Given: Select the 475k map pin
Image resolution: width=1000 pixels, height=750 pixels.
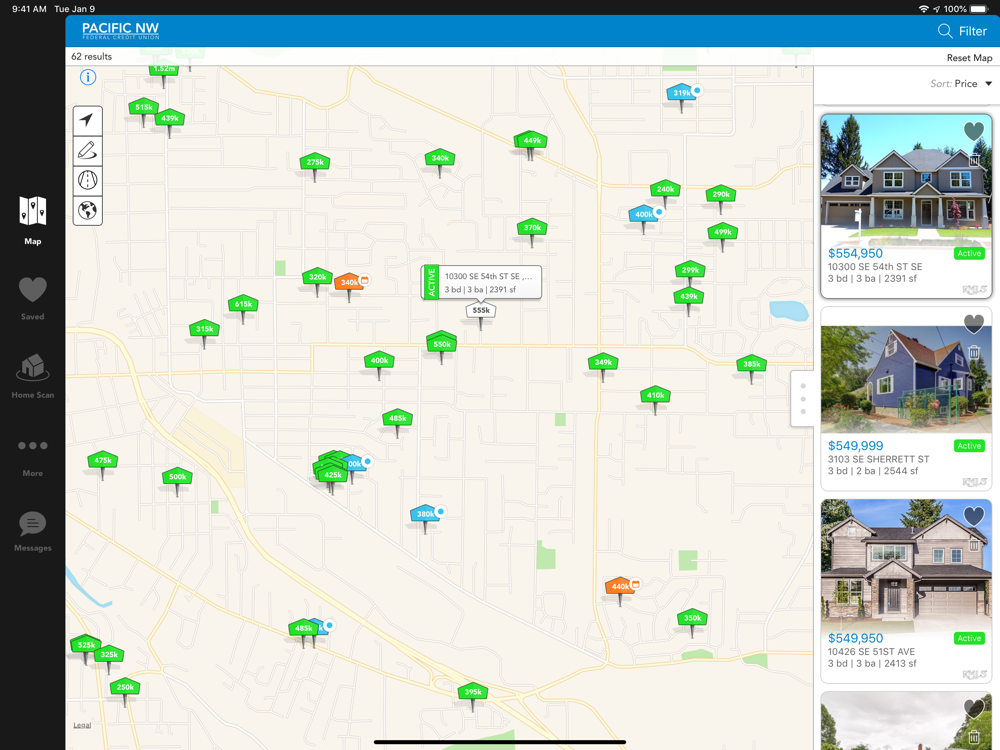Looking at the screenshot, I should [103, 460].
